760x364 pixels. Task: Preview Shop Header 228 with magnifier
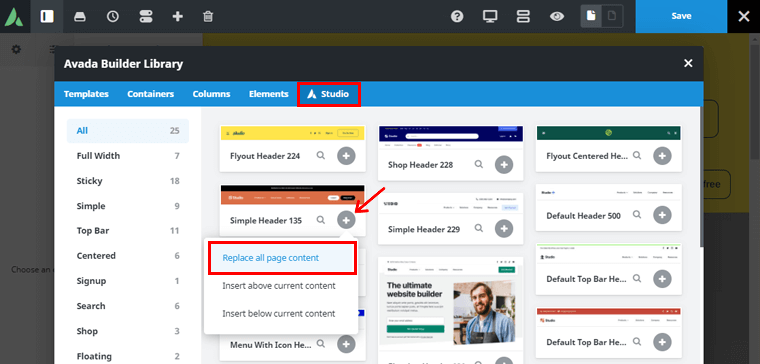coord(479,164)
